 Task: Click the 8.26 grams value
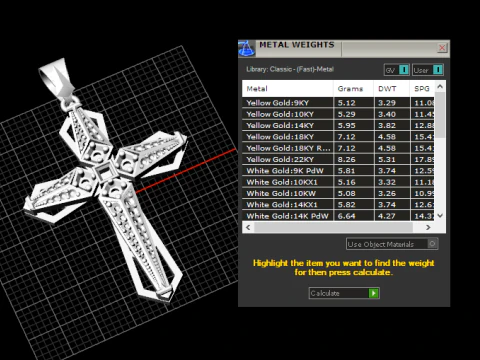coord(347,160)
